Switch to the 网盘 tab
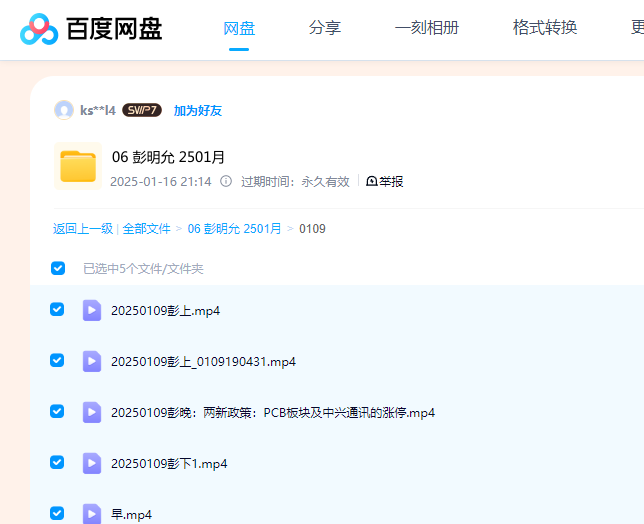This screenshot has height=524, width=644. [239, 29]
